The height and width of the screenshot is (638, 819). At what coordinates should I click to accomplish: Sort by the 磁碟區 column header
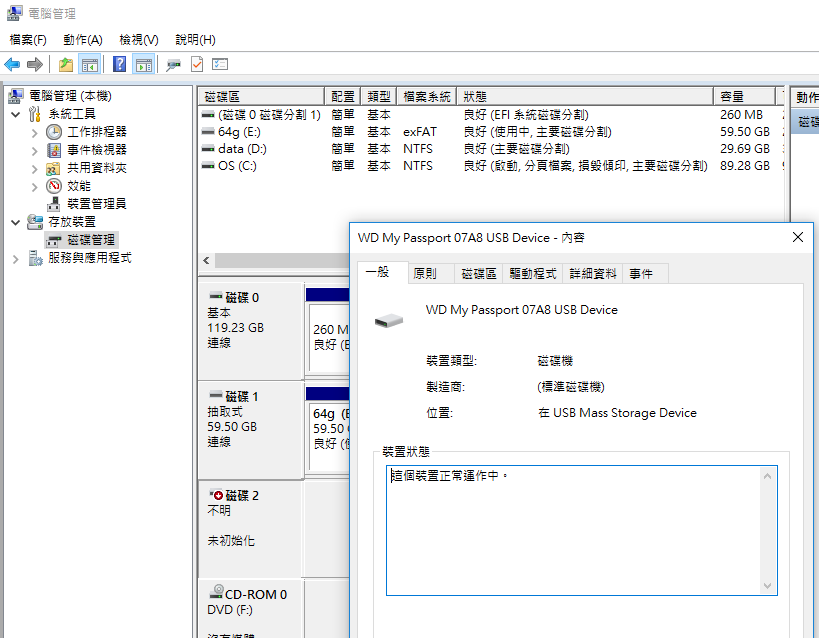point(261,96)
